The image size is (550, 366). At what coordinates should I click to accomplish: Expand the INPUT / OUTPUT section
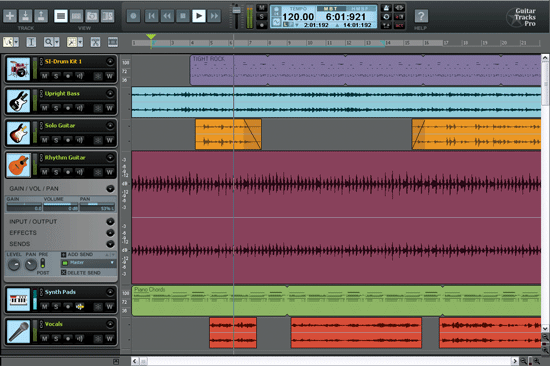(110, 221)
